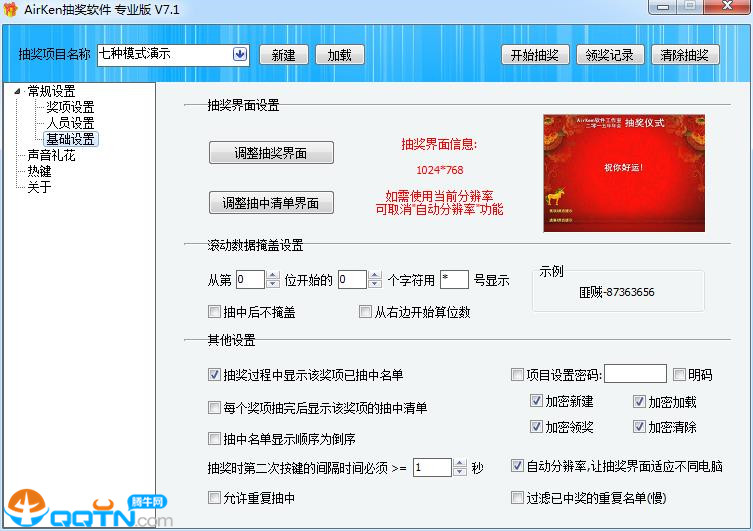Click 调整抽中清单界面 button
753x531 pixels.
click(271, 203)
